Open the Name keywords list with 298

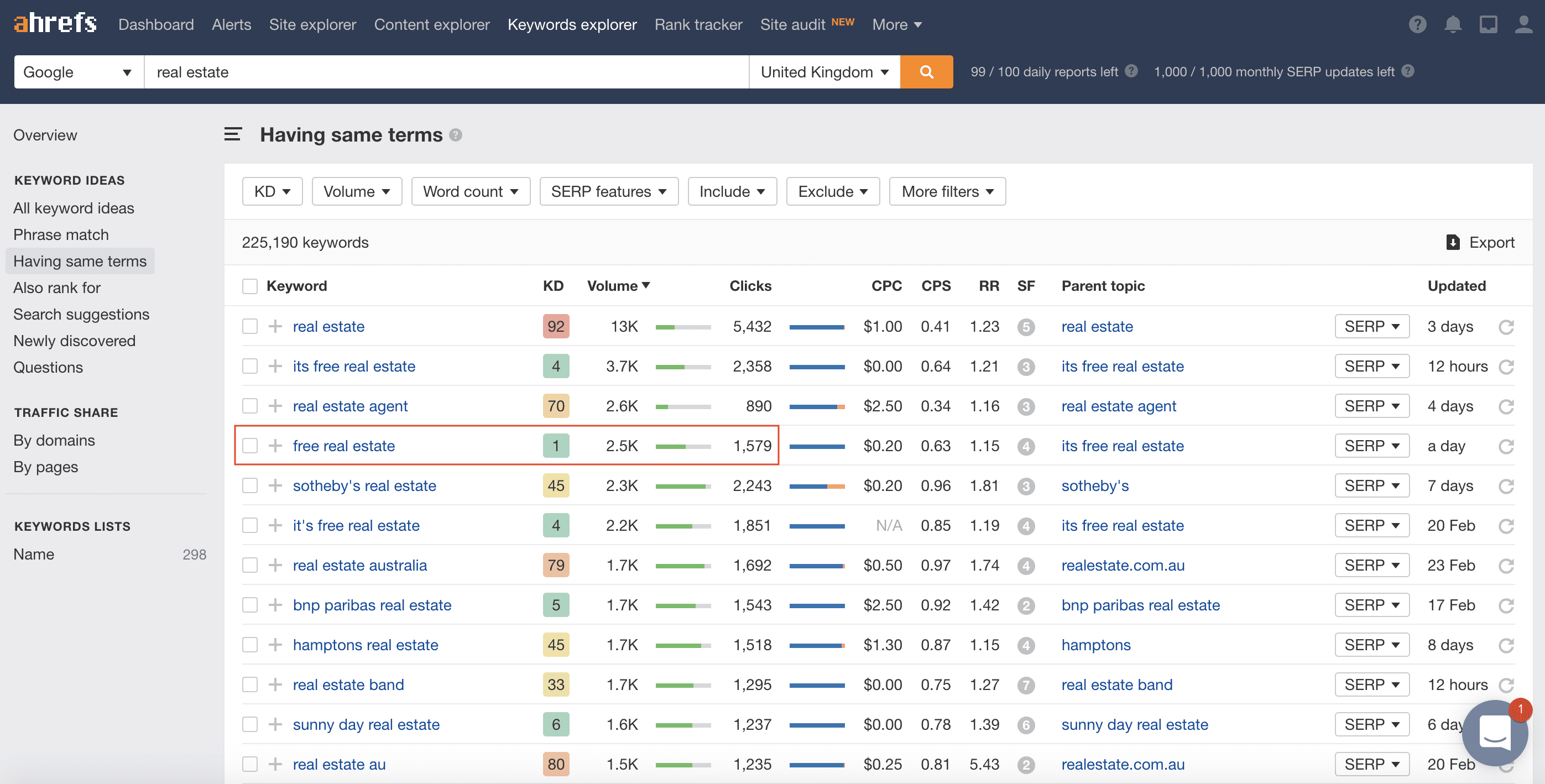coord(109,554)
